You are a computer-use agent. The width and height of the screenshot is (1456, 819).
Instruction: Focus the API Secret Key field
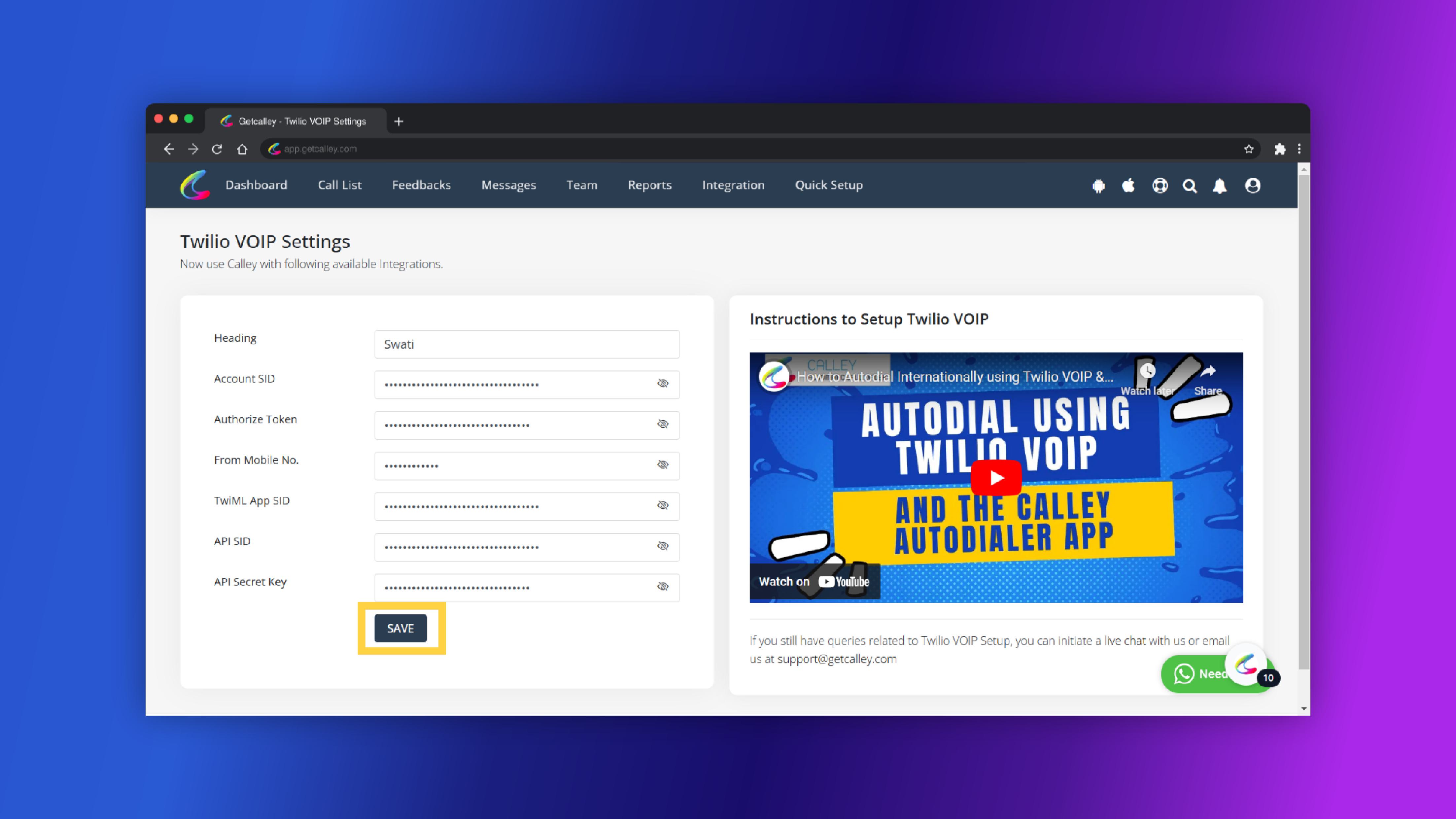pos(527,588)
